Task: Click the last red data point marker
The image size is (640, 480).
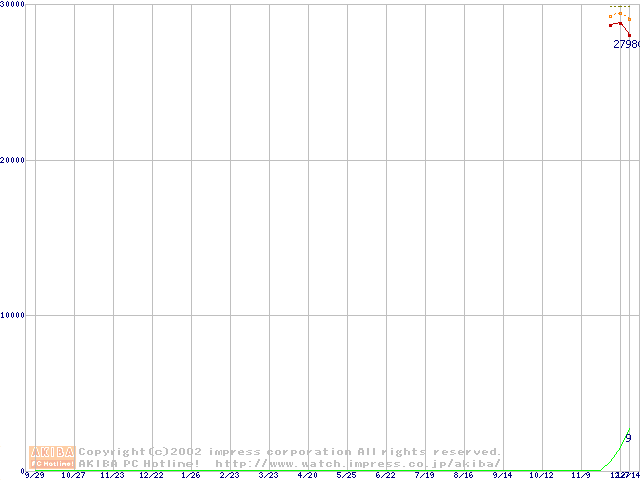Action: coord(629,35)
